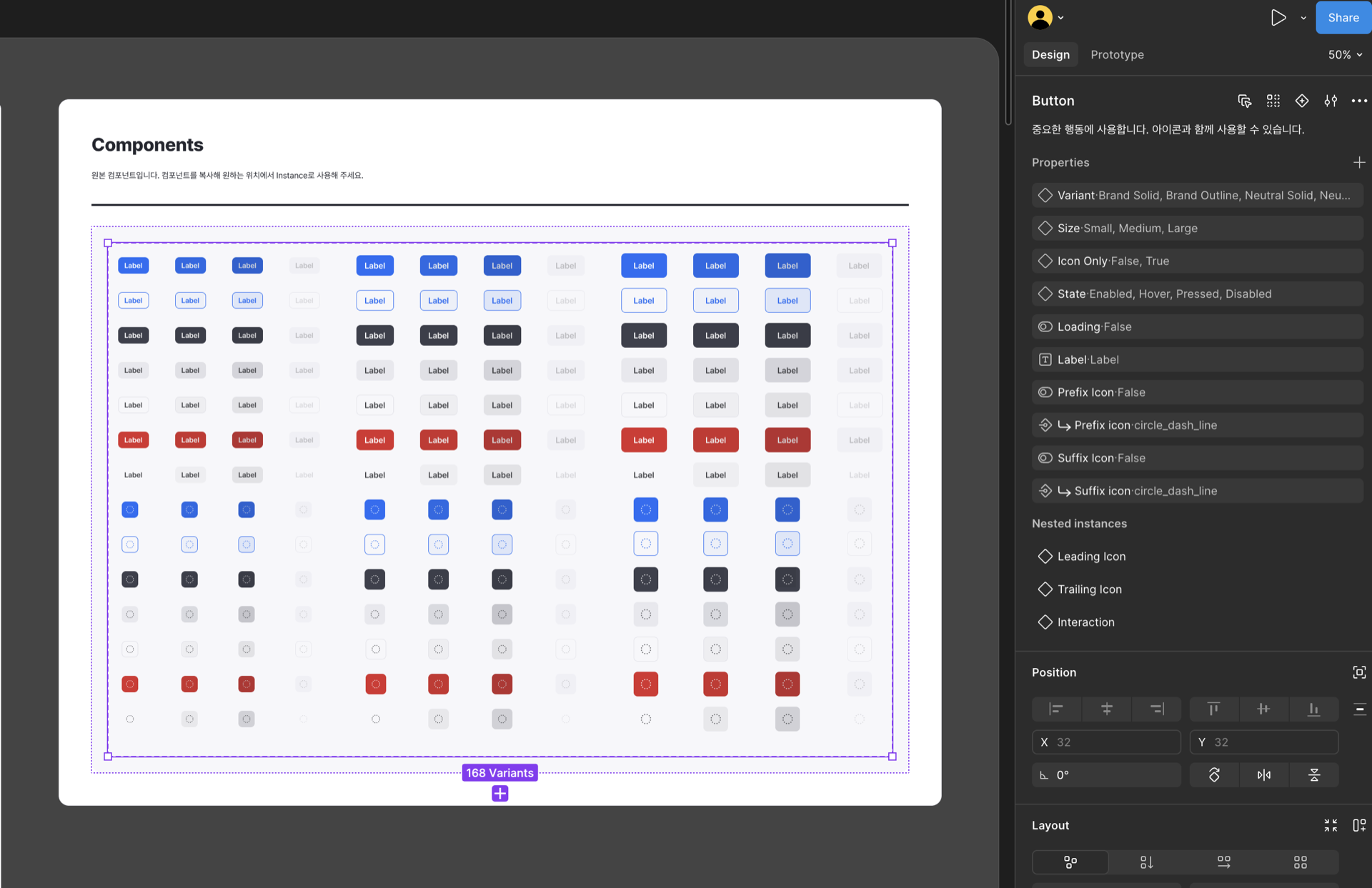This screenshot has height=888, width=1372.
Task: Click the Present play icon
Action: [x=1278, y=18]
